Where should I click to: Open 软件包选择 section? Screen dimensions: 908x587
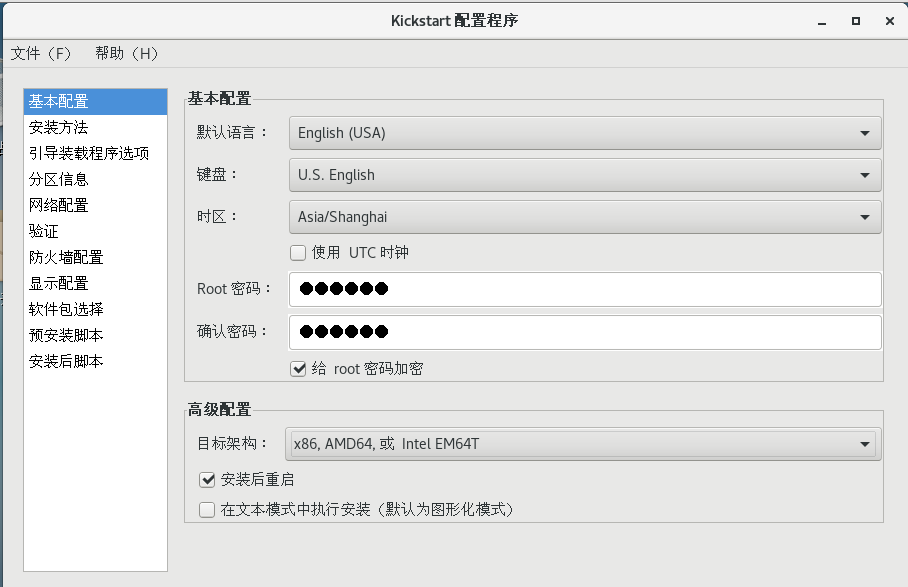pos(96,310)
